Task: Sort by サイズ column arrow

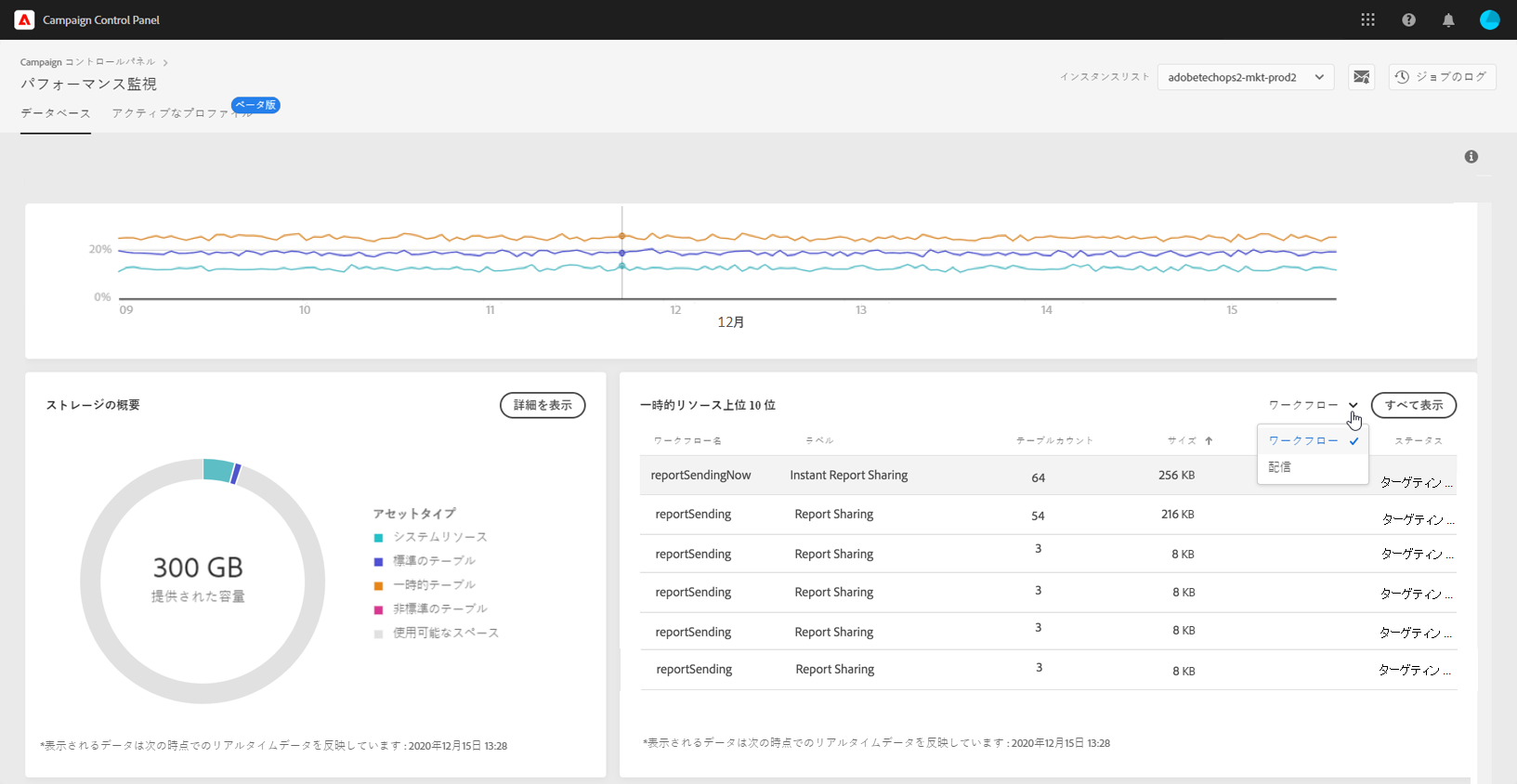Action: [x=1209, y=441]
